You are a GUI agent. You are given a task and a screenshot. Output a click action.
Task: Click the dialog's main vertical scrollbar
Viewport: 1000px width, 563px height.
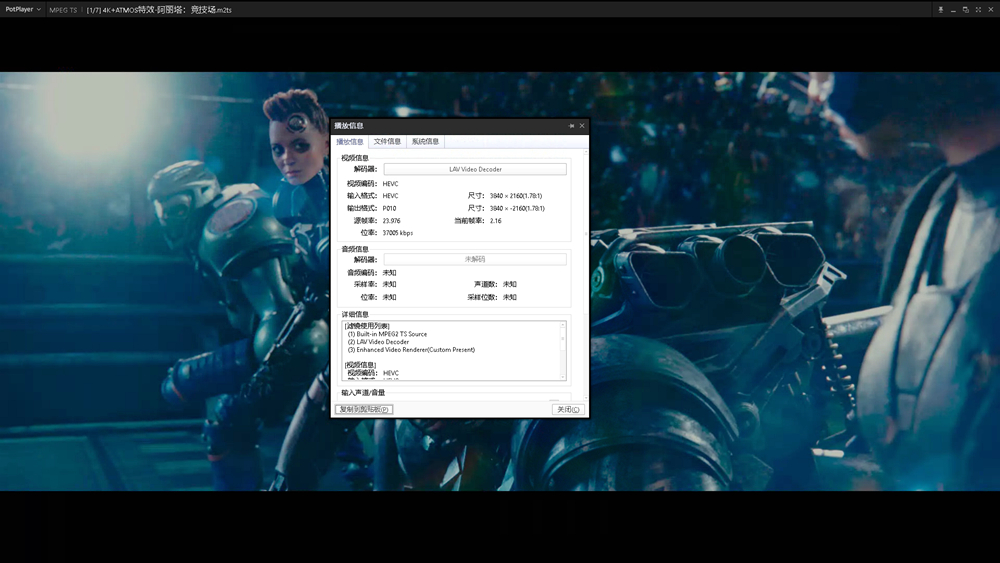(x=586, y=274)
